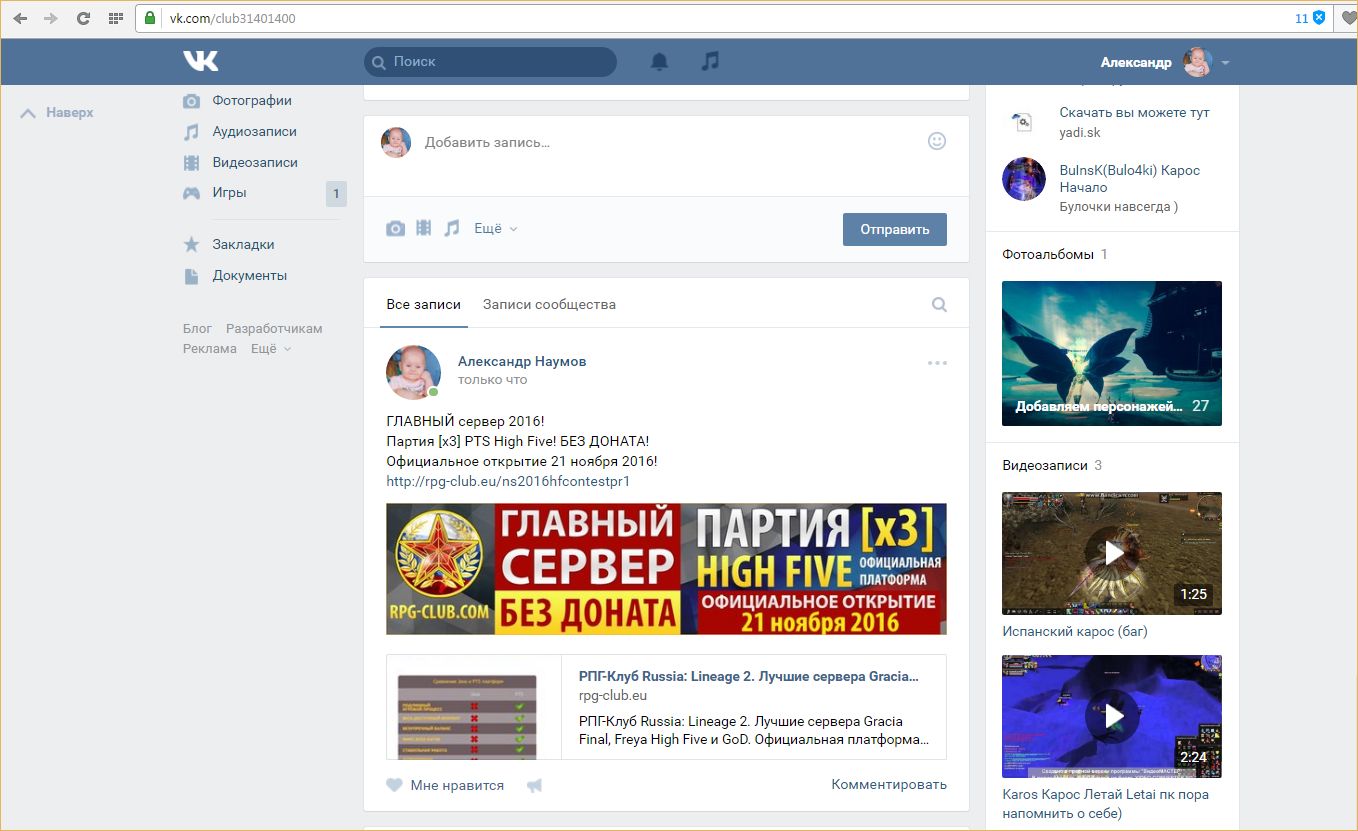Screen dimensions: 1358x831
Task: Share post with megaphone icon
Action: pyautogui.click(x=534, y=786)
